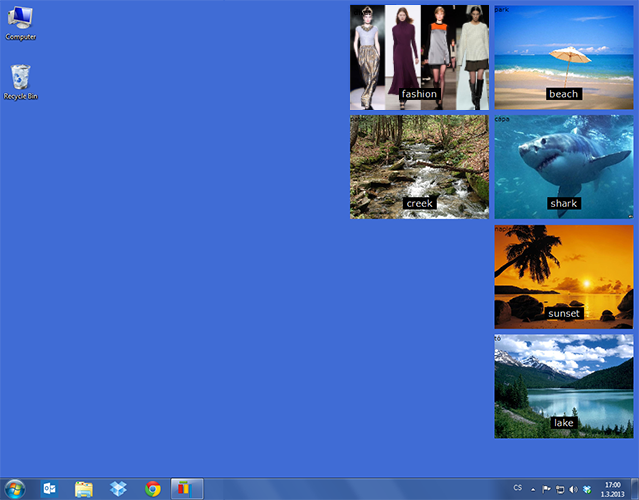Image resolution: width=639 pixels, height=500 pixels.
Task: Click the volume speaker tray icon
Action: click(573, 489)
